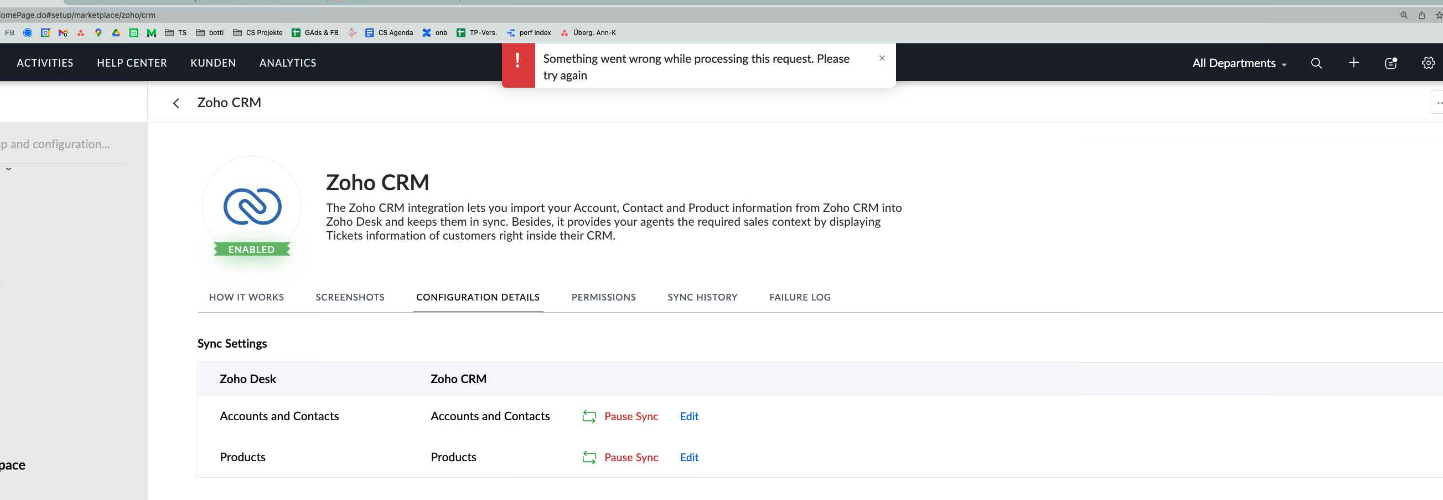The width and height of the screenshot is (1443, 500).
Task: Open the setup gear icon
Action: (x=1428, y=63)
